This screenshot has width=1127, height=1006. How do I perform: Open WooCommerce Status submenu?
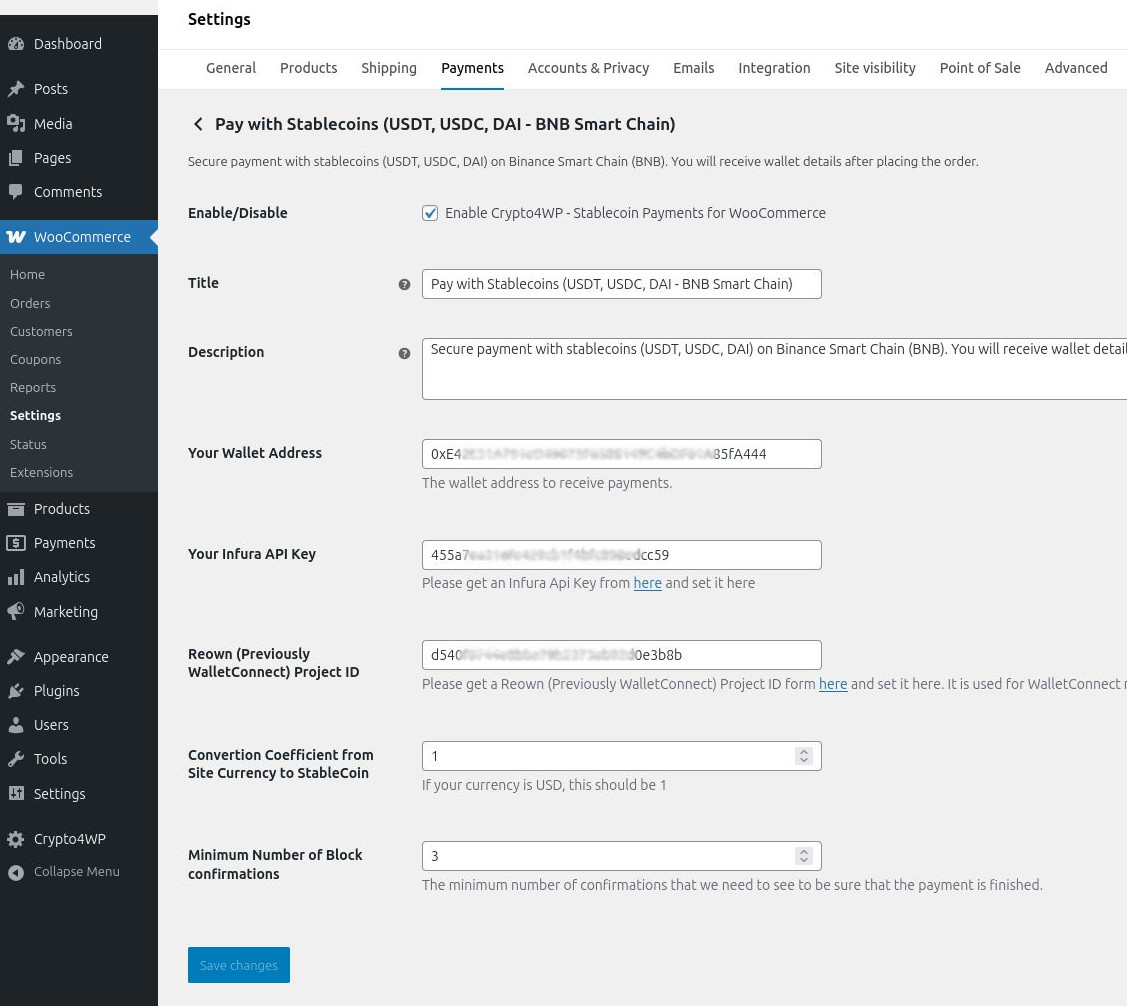28,444
